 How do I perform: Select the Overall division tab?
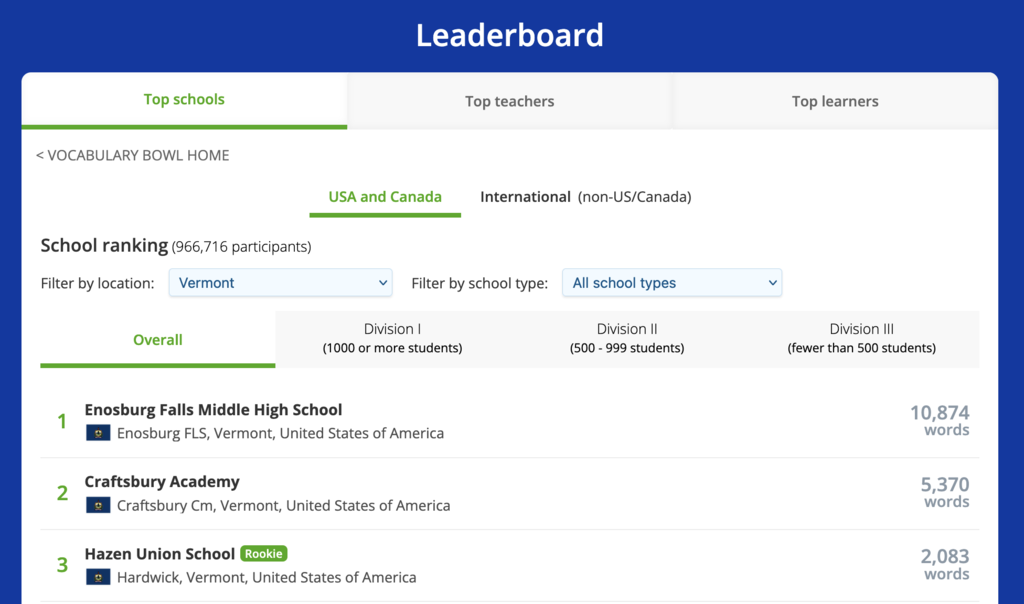pyautogui.click(x=158, y=340)
